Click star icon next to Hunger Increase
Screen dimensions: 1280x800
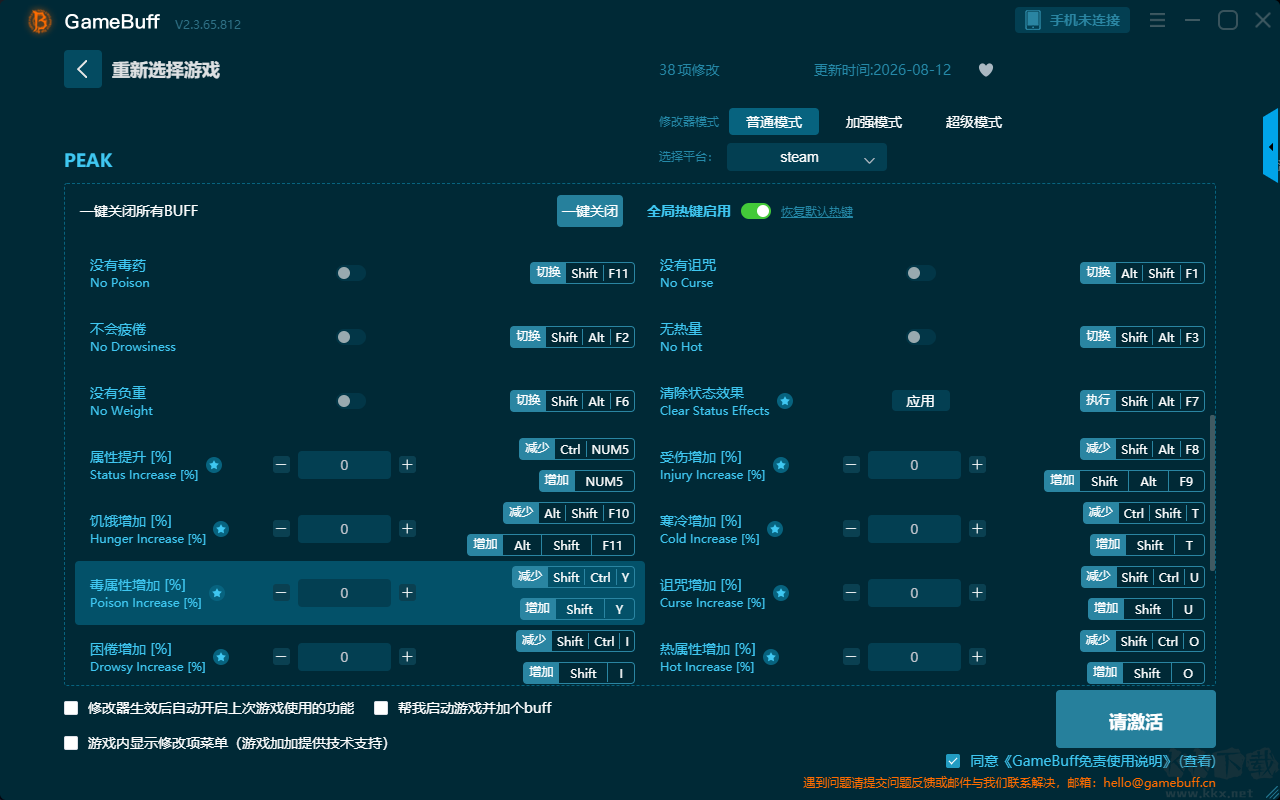click(221, 529)
